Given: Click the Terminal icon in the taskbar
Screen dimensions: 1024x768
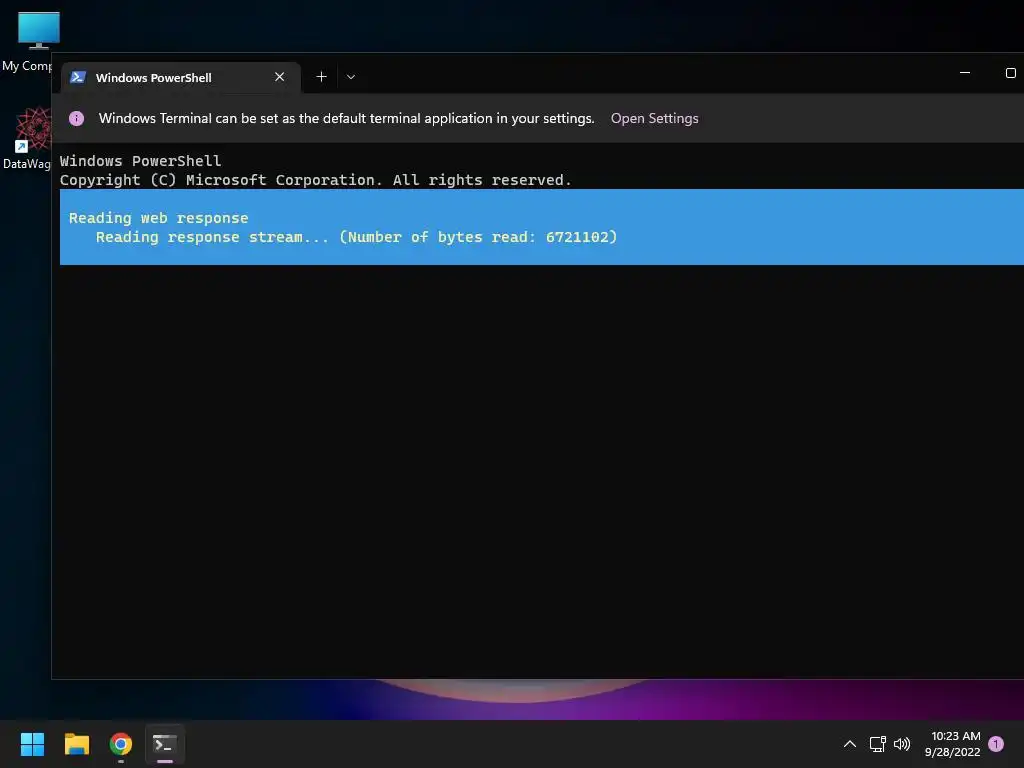Looking at the screenshot, I should click(165, 744).
